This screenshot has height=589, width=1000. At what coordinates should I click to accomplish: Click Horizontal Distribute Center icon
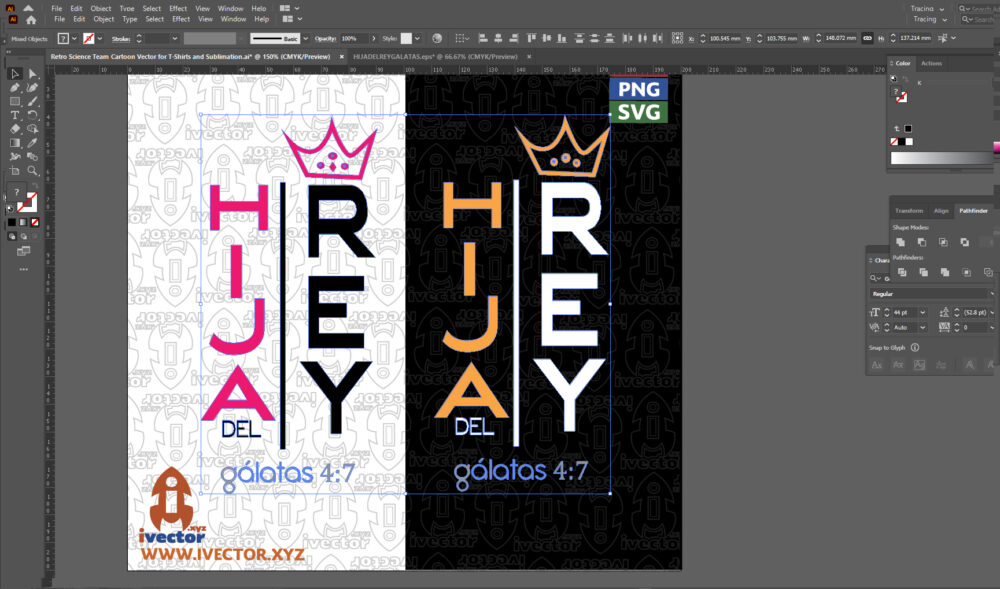tap(643, 38)
